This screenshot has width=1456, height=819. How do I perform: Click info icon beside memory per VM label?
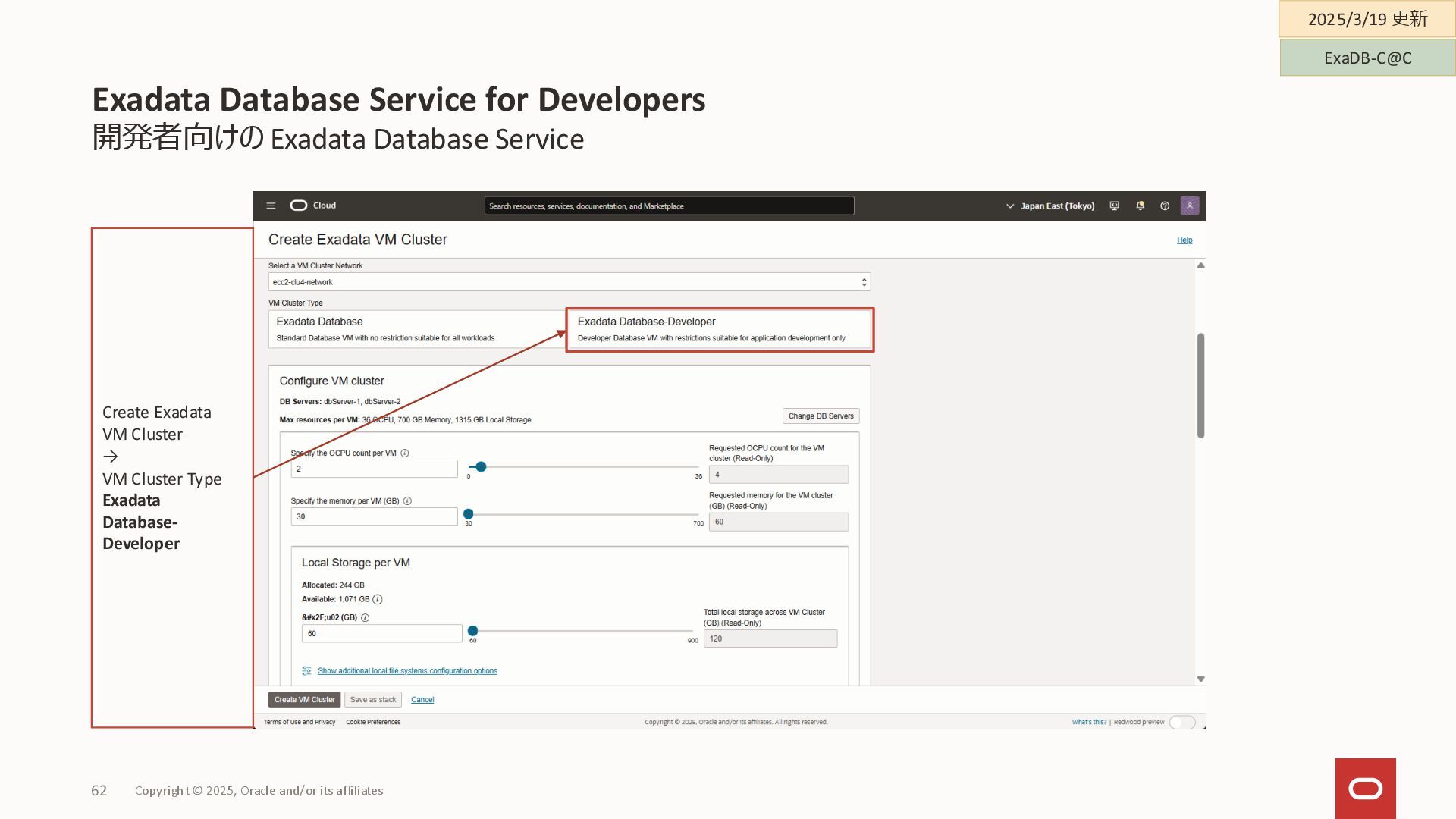coord(407,501)
